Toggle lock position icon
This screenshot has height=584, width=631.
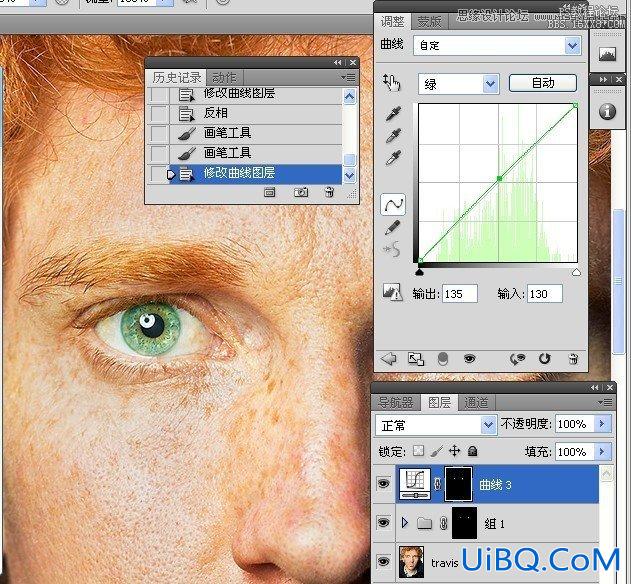454,451
